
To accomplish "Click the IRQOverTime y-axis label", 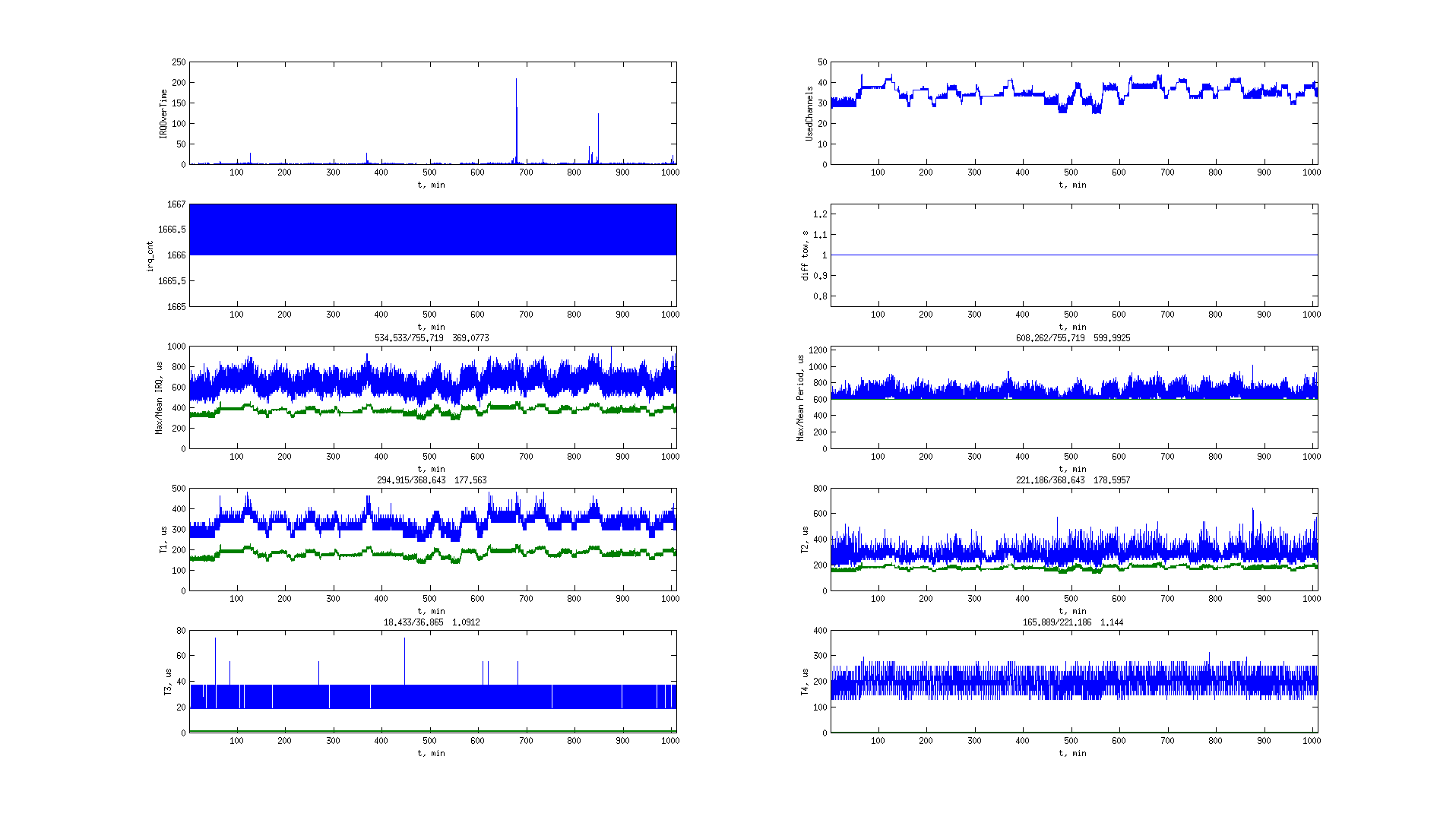I will coord(163,114).
